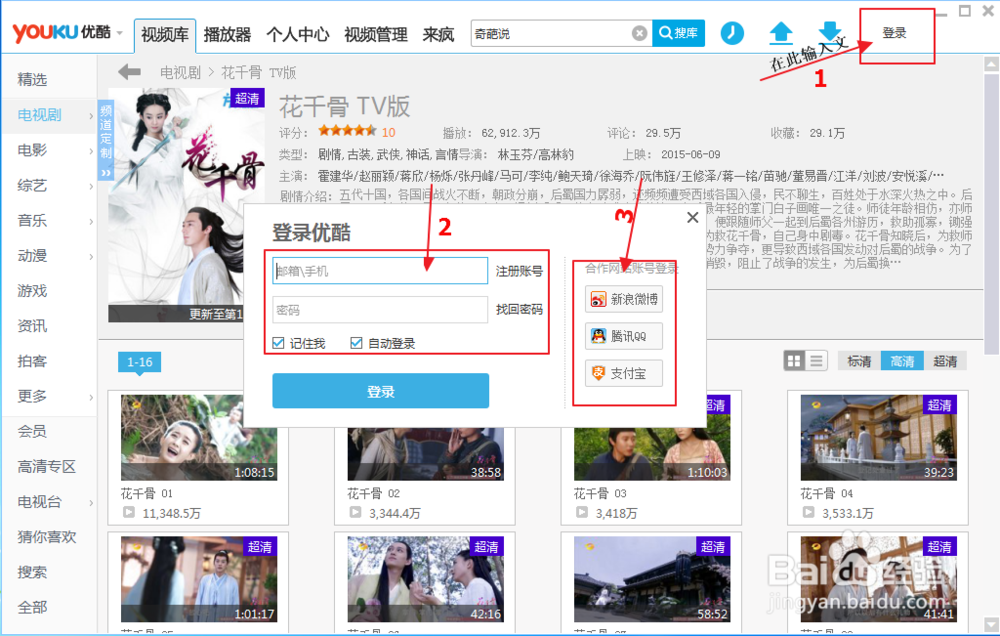Expand the 电视台 sidebar category

coord(91,503)
